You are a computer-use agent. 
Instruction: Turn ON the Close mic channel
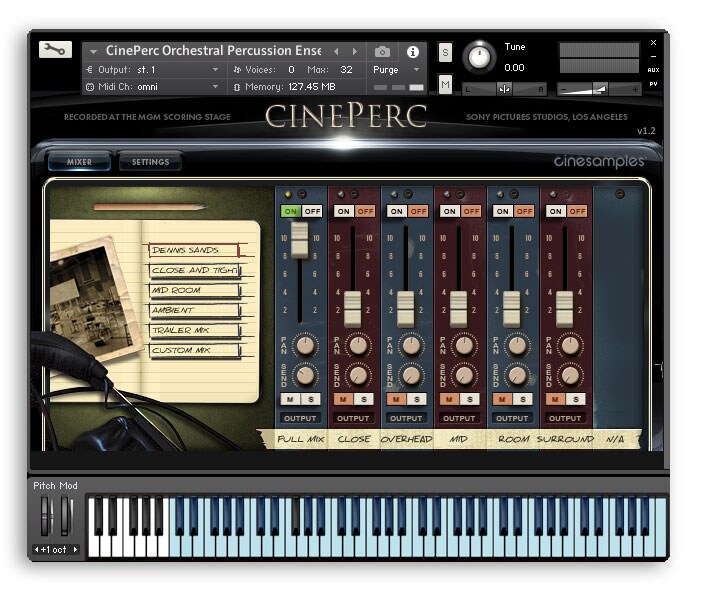[344, 211]
